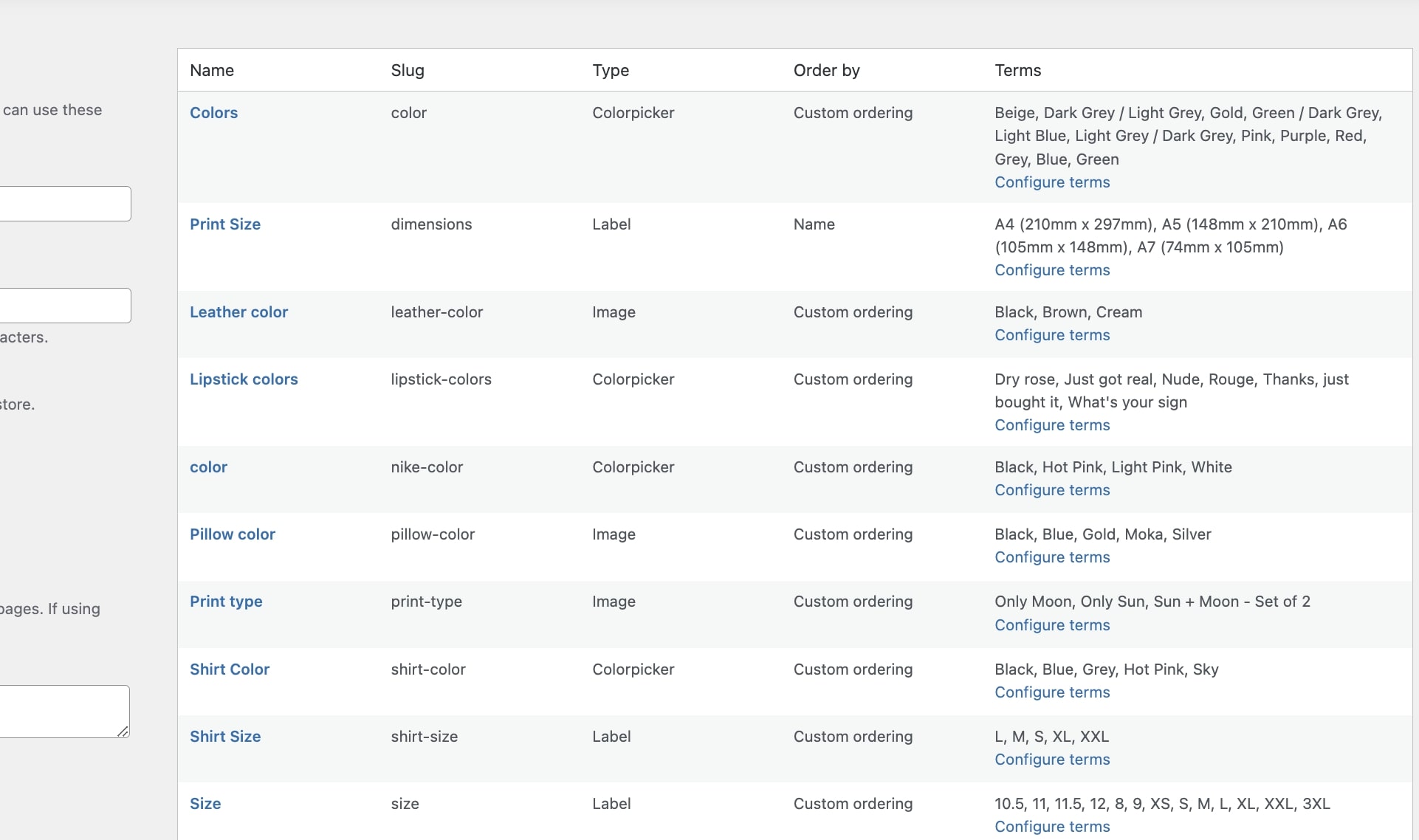This screenshot has width=1419, height=840.
Task: Click the 'Name' order-by value for Print Size
Action: (x=814, y=224)
